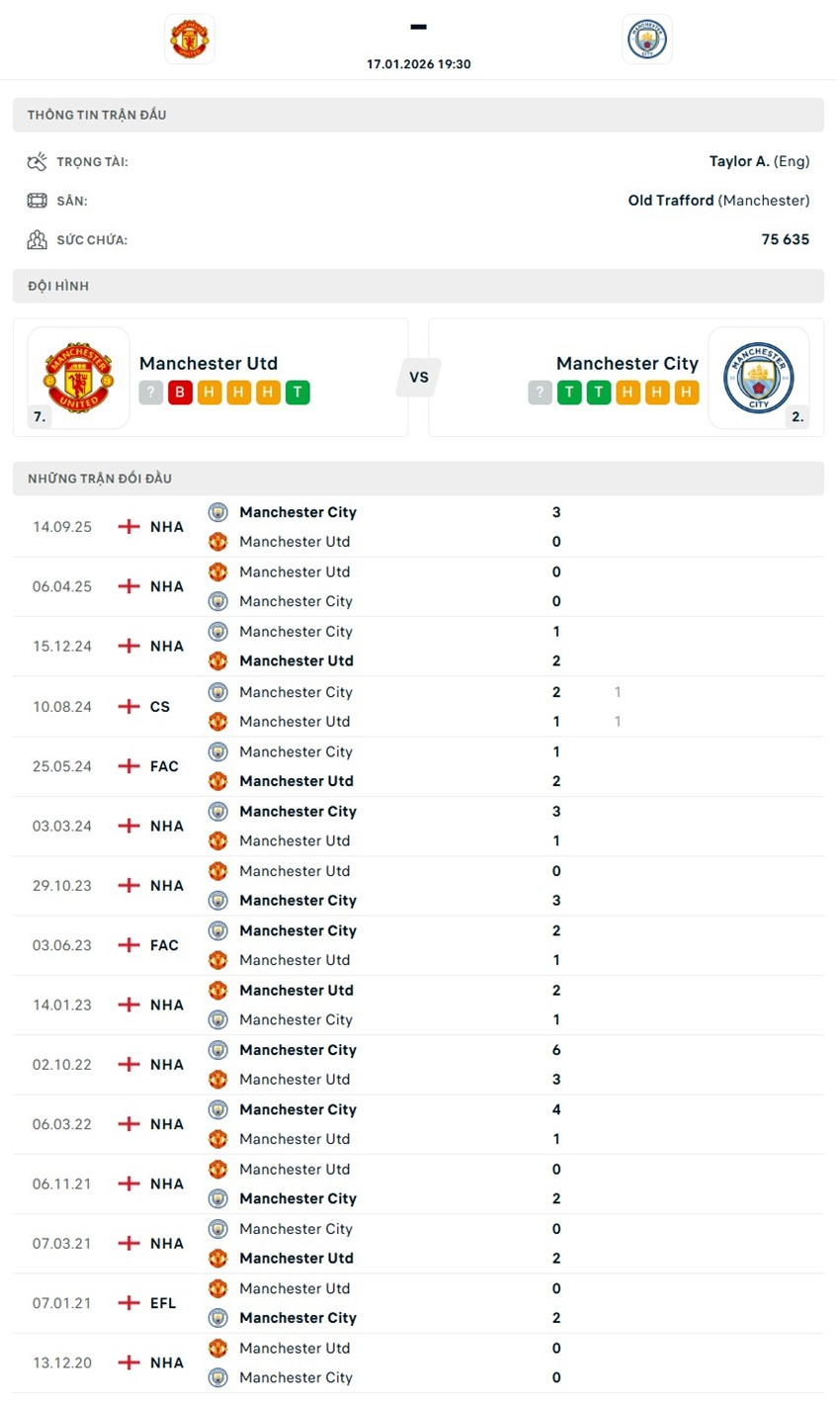
Task: Click the green T form badge for Manchester City
Action: [568, 393]
